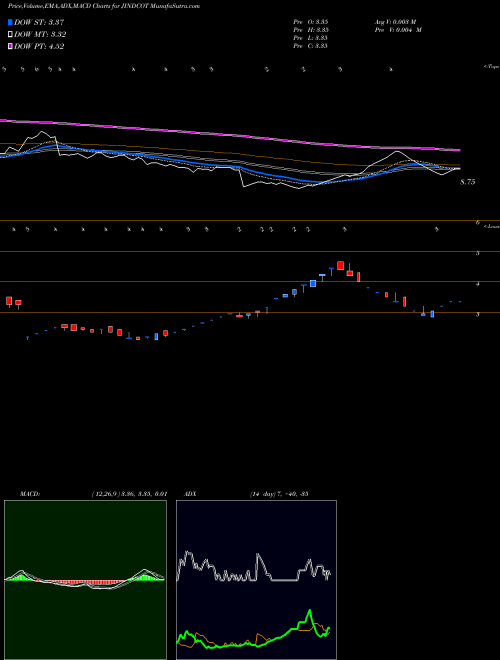Click the 'MACD:' panel heading
Screen dimensions: 500x660
tap(30, 494)
